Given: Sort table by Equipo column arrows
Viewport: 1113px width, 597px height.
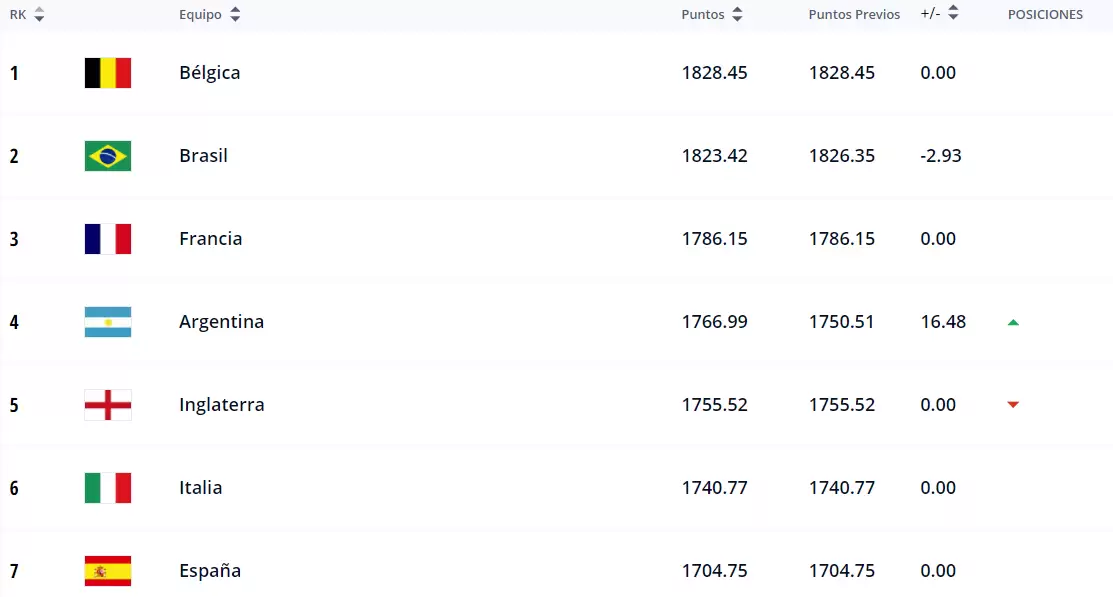Looking at the screenshot, I should point(235,15).
